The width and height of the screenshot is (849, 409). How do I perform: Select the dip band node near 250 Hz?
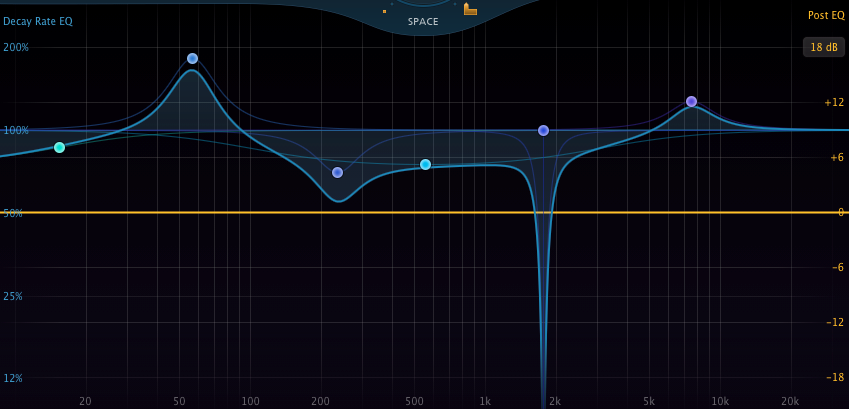pos(337,172)
